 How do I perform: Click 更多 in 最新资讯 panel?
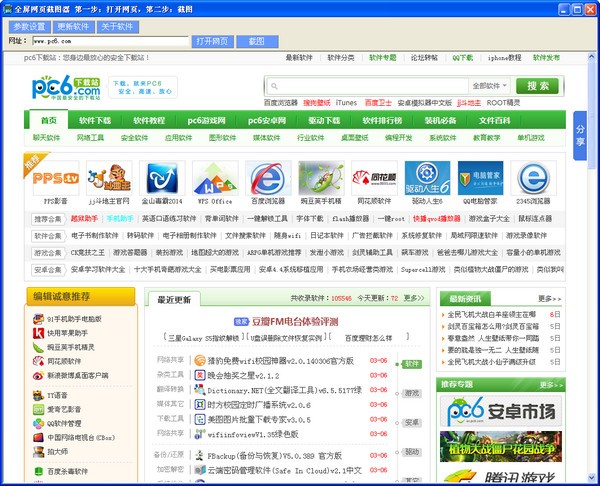point(550,298)
